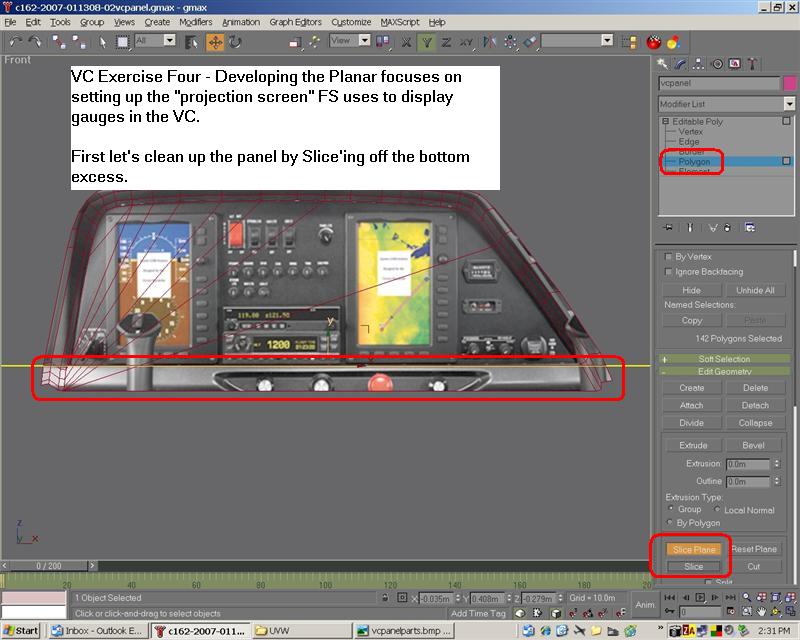Click the Slice Plane button
The height and width of the screenshot is (640, 800).
(x=693, y=549)
